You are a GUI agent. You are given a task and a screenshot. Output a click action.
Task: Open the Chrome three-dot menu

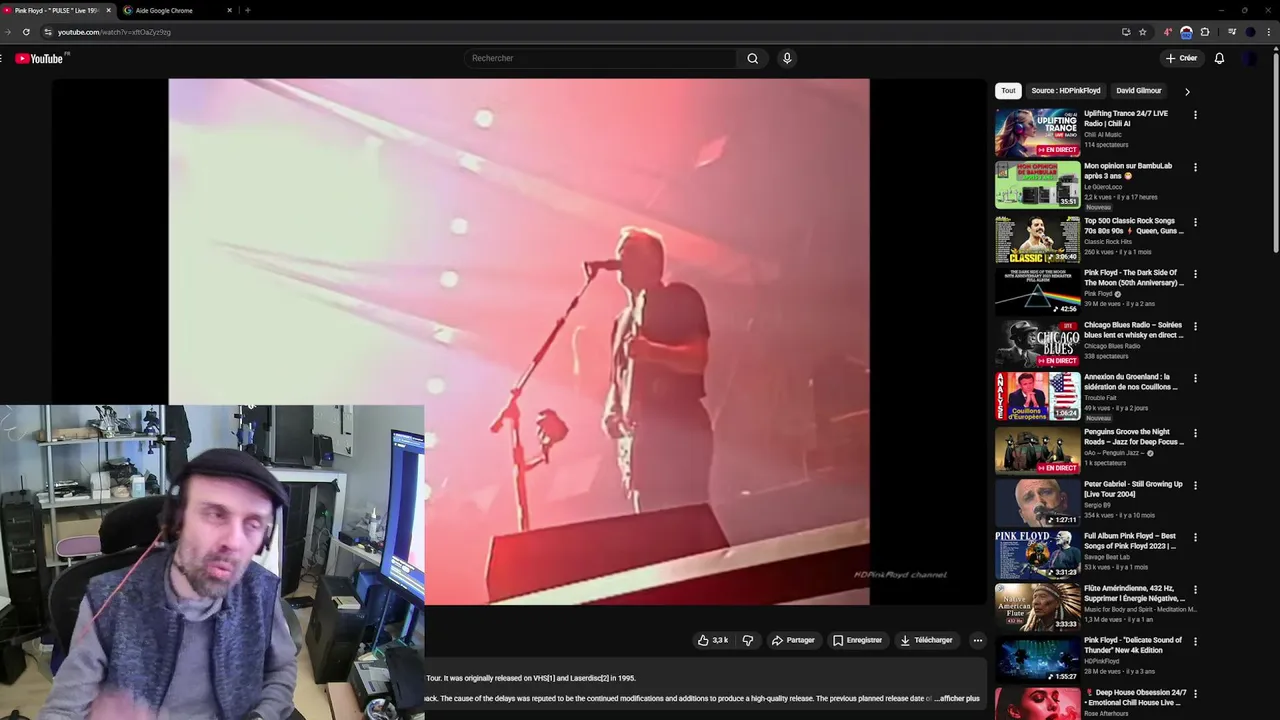pos(1269,32)
